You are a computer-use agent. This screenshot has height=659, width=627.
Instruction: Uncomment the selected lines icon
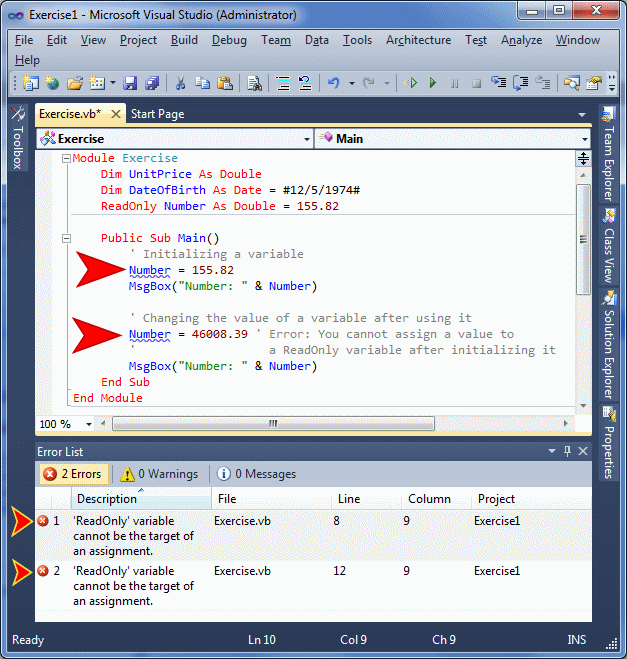305,83
